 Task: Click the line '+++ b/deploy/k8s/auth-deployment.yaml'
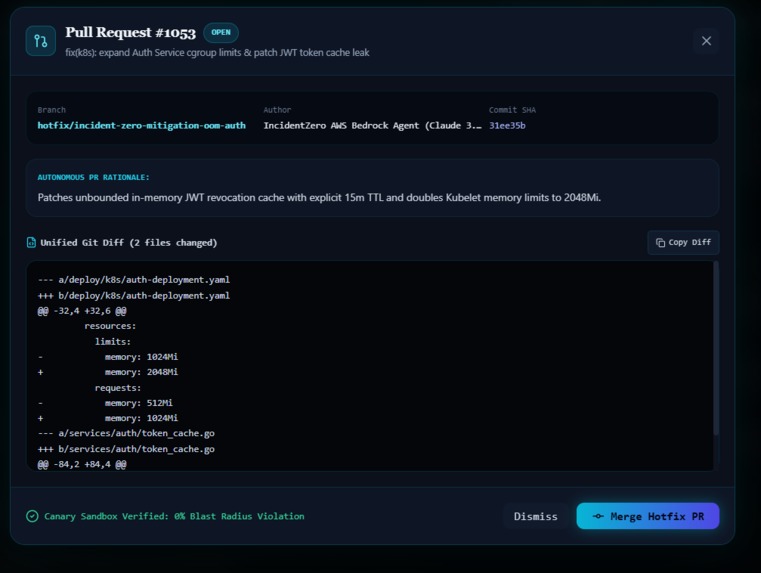133,295
